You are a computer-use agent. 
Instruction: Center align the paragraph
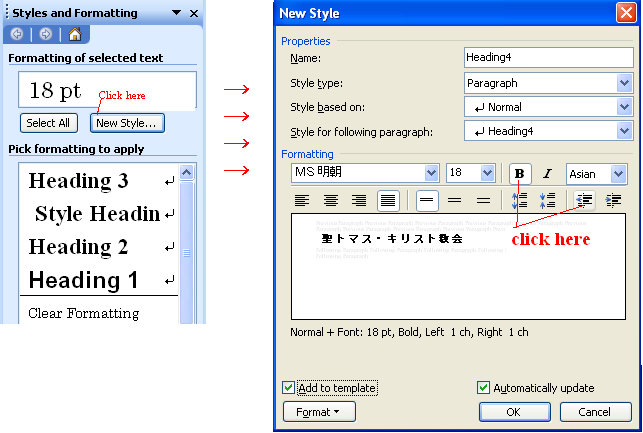pos(330,201)
